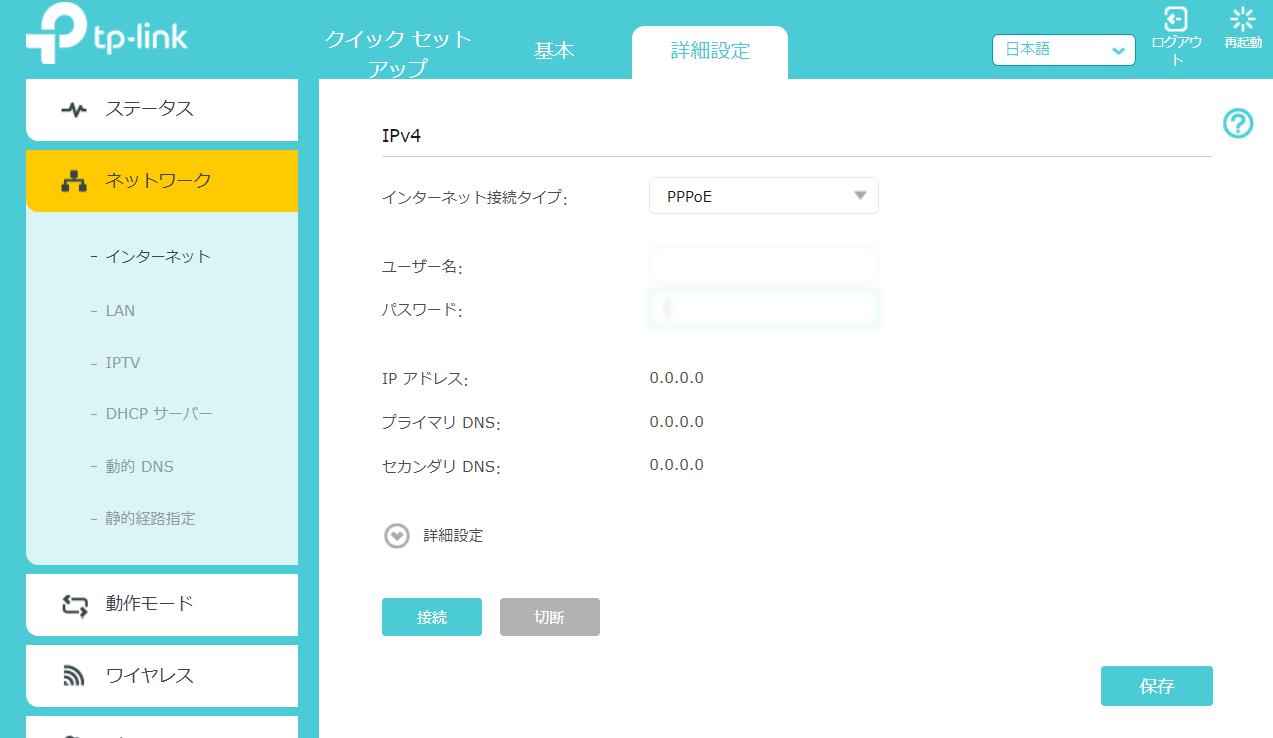This screenshot has width=1273, height=738.
Task: Select DHCP サーバー in the sidebar
Action: click(x=159, y=414)
